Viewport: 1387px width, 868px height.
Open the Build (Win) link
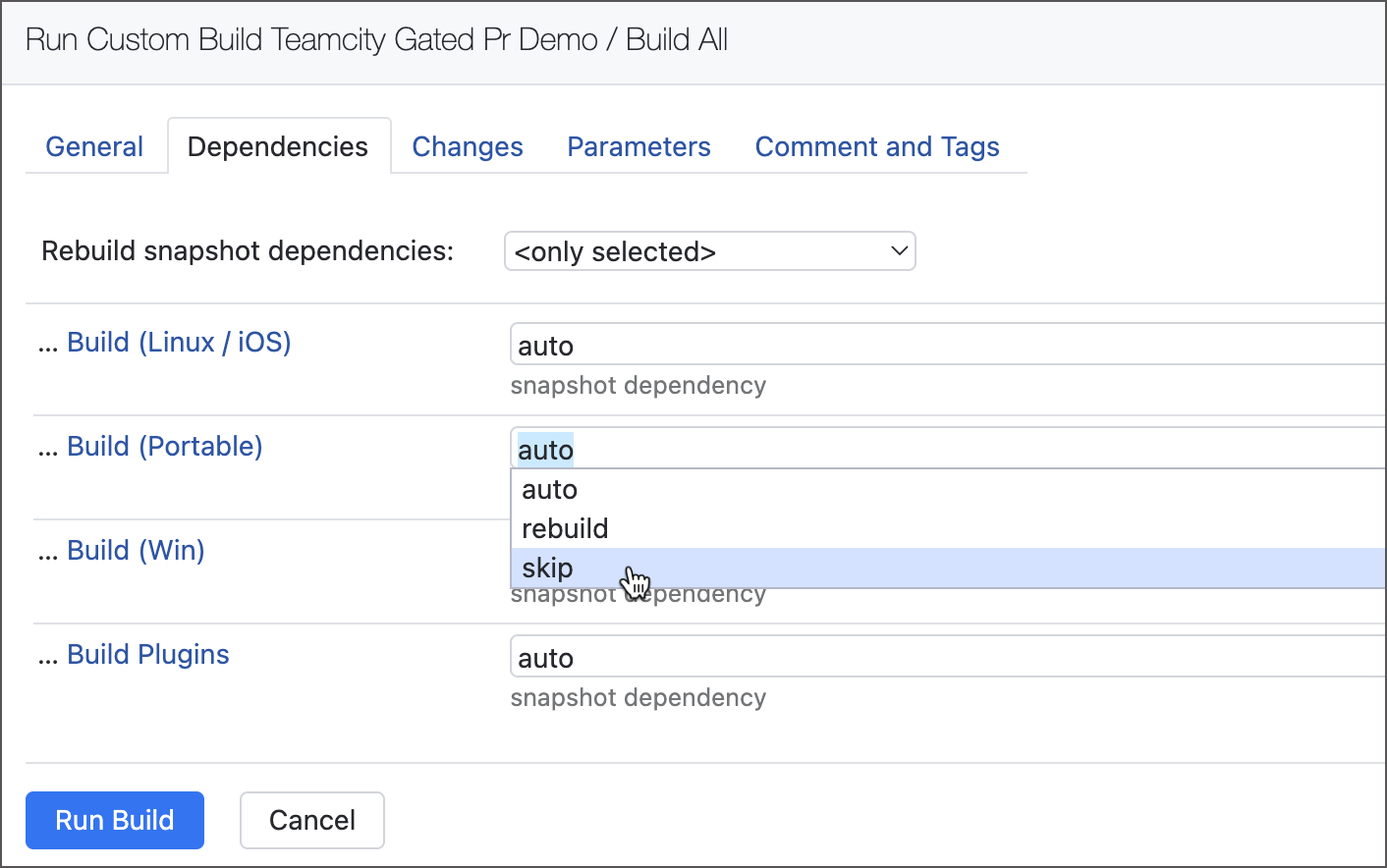pyautogui.click(x=136, y=551)
